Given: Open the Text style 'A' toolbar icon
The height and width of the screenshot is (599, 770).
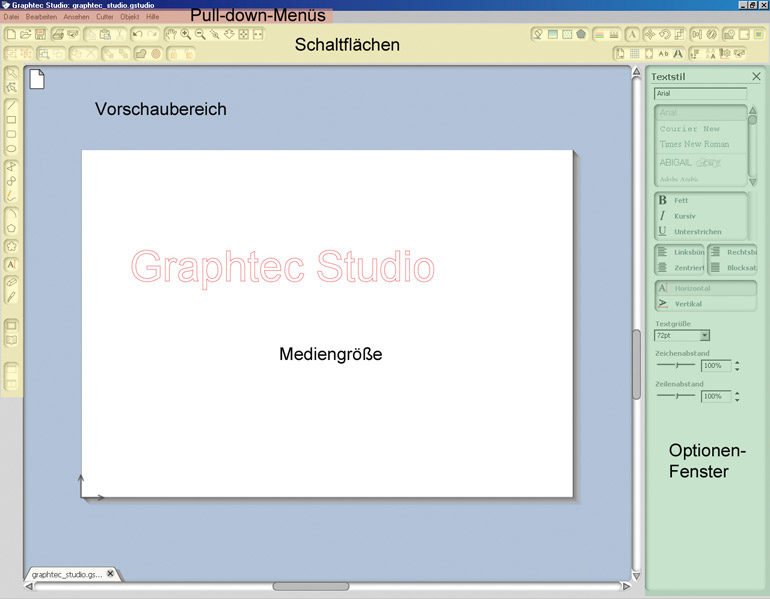Looking at the screenshot, I should 632,34.
